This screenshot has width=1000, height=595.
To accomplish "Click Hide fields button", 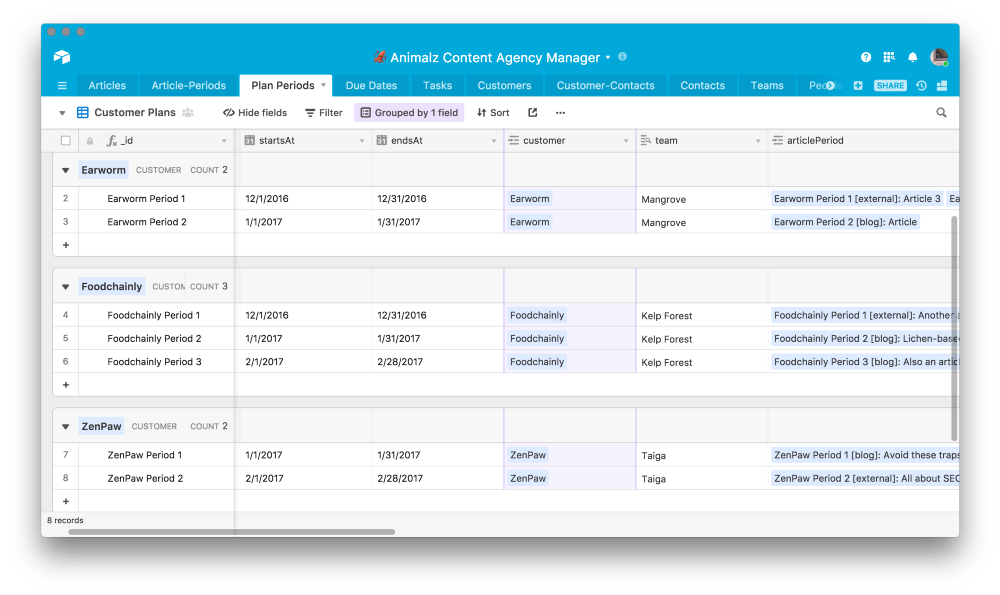I will click(x=255, y=113).
